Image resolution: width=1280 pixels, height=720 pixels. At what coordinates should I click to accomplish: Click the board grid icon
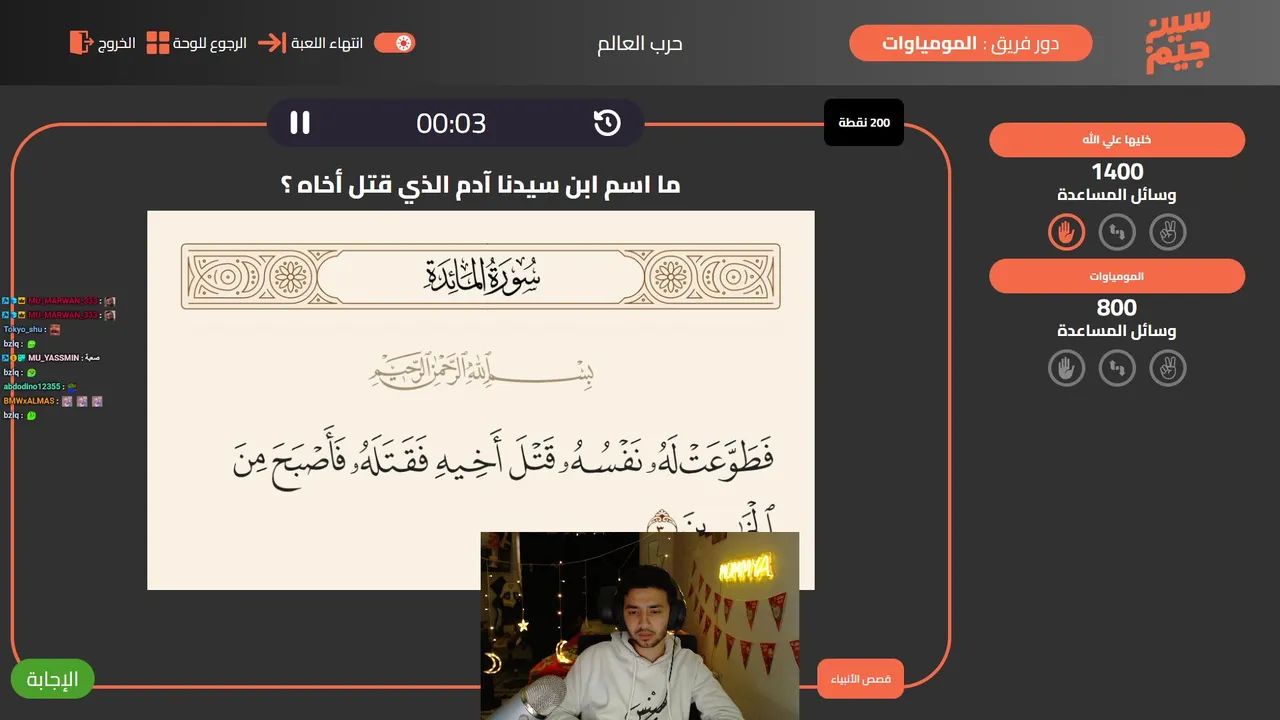tap(158, 43)
